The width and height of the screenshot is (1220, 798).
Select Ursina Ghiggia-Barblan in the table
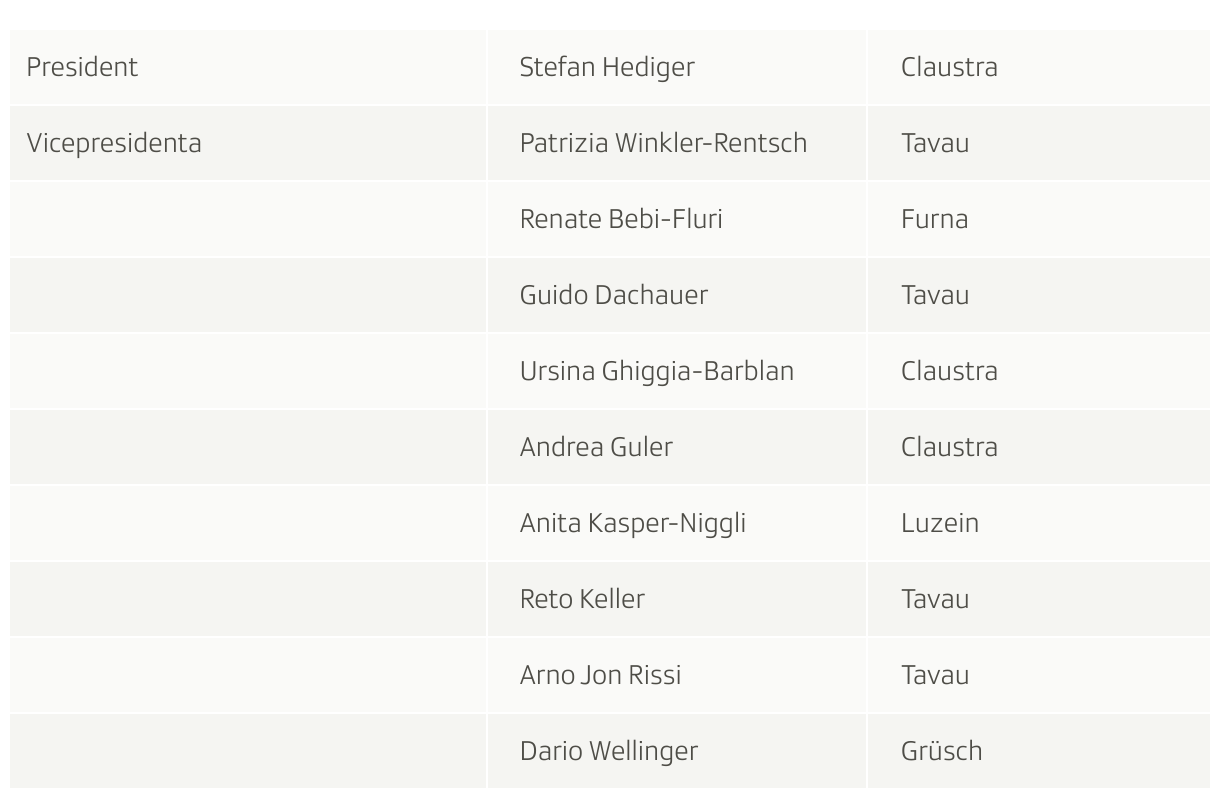[x=656, y=371]
